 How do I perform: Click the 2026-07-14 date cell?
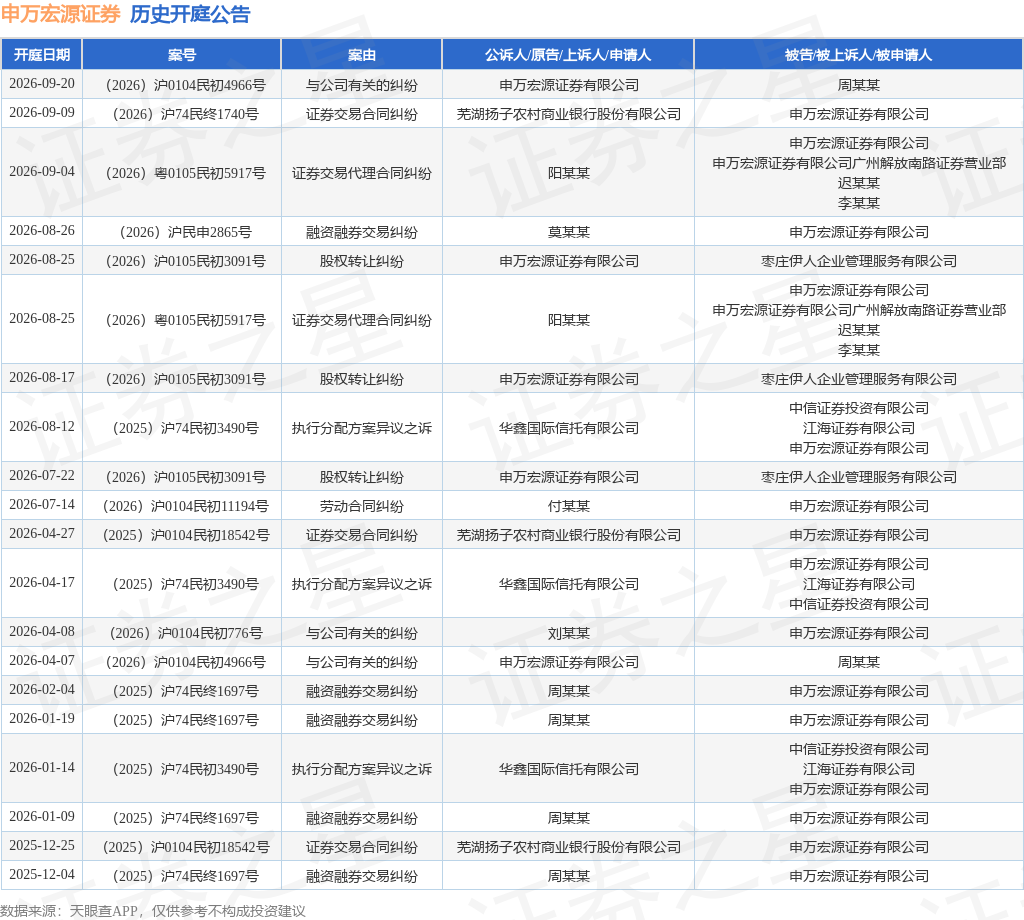click(x=42, y=505)
